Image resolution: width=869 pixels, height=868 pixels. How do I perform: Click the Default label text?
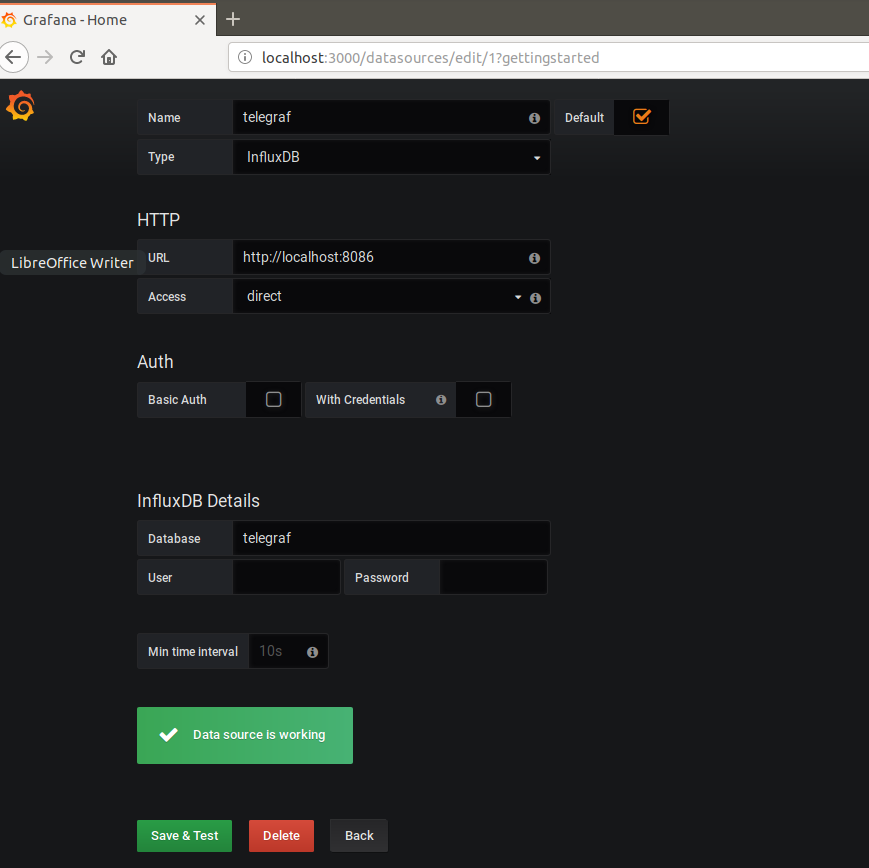point(584,118)
